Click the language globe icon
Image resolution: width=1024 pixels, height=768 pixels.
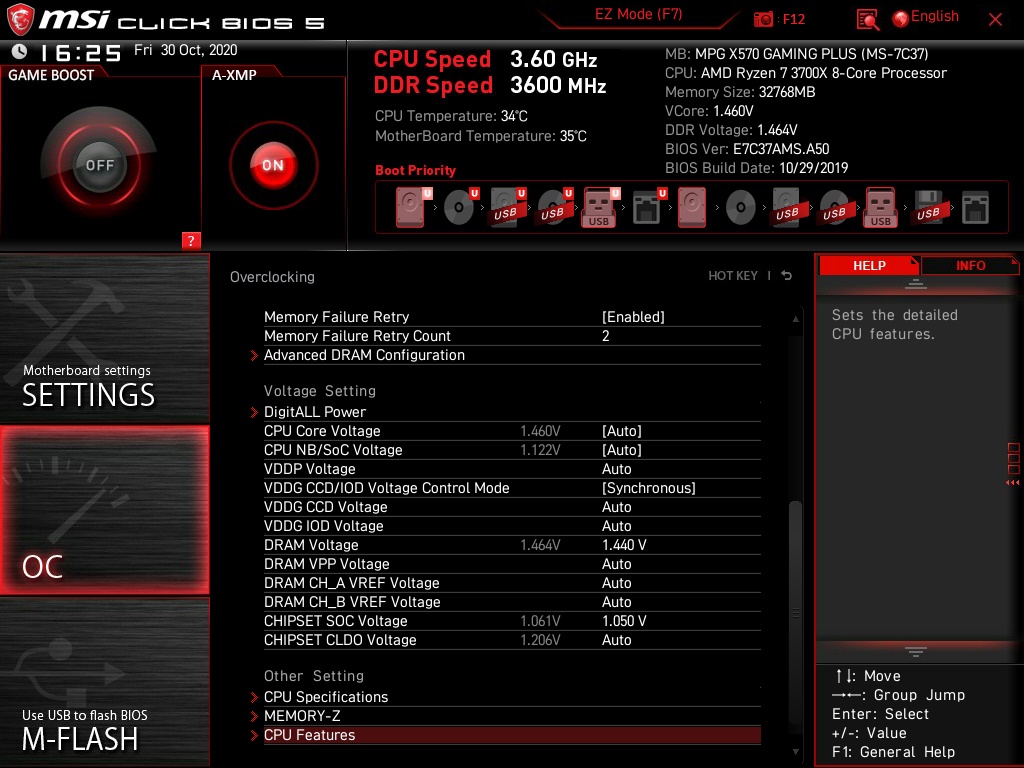(x=901, y=19)
